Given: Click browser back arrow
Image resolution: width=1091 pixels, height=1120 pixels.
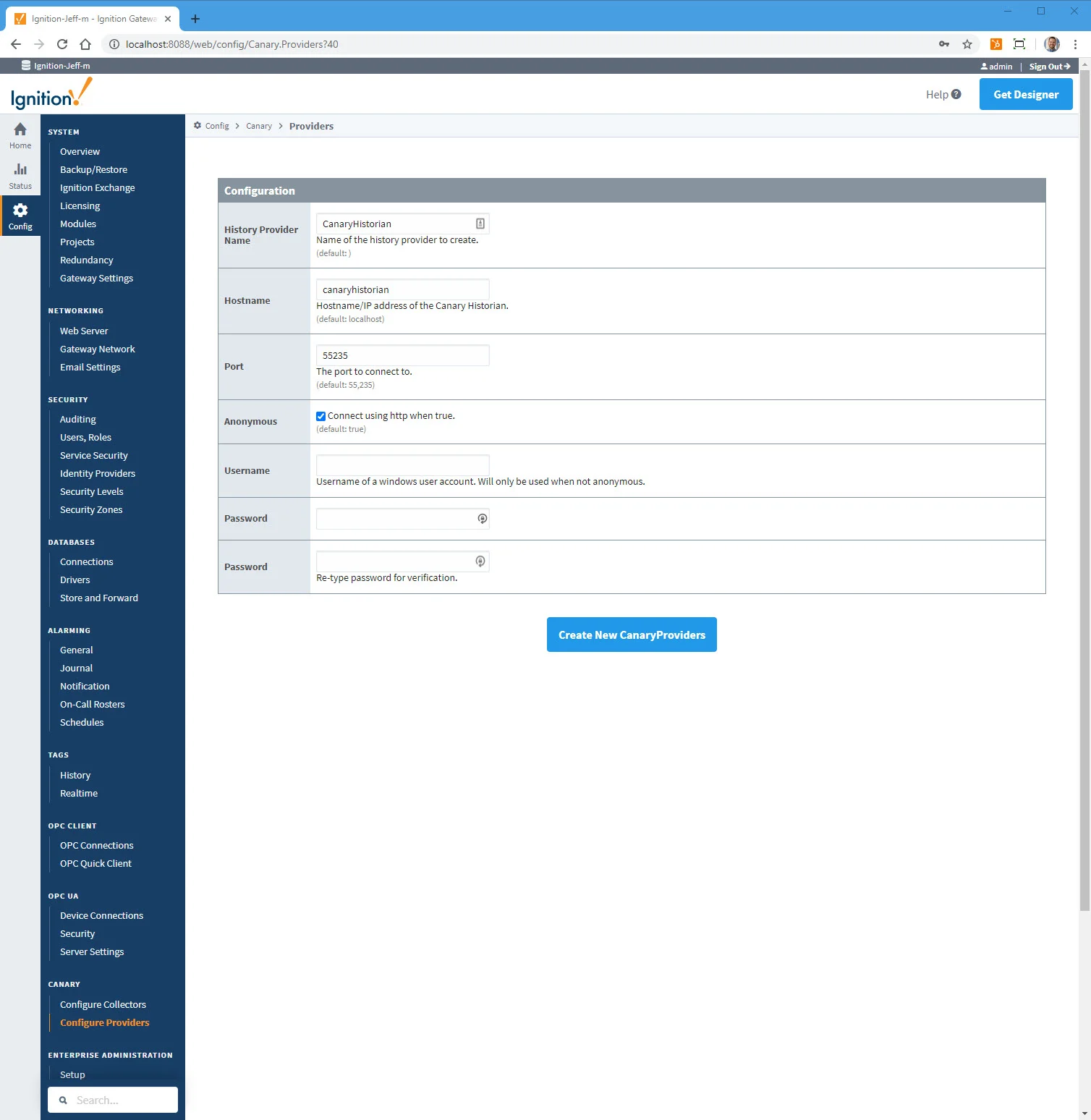Looking at the screenshot, I should tap(16, 44).
